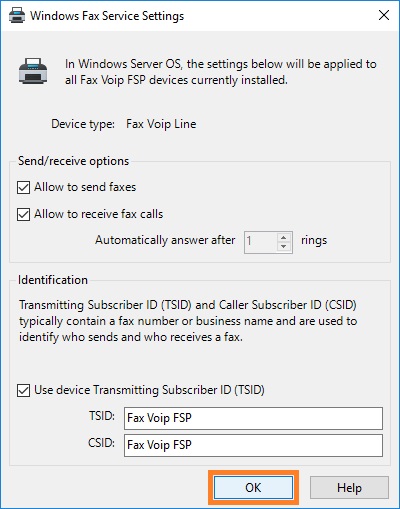
Task: Click the Fax Voip Line device type text
Action: click(x=161, y=124)
